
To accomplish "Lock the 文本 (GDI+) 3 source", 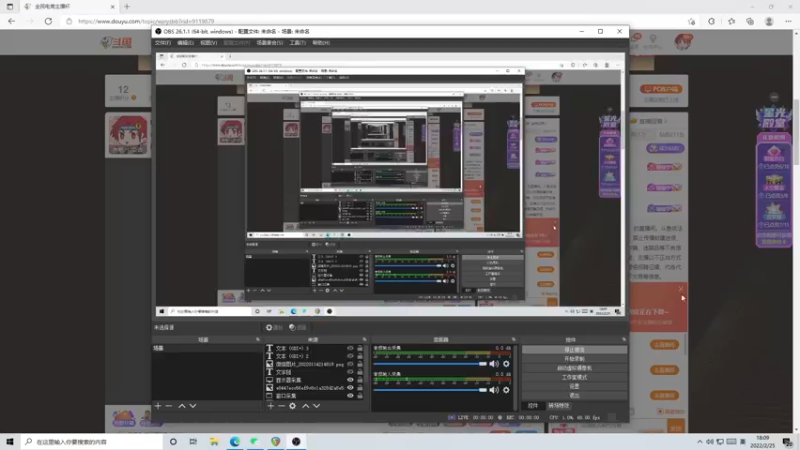I will pos(360,348).
